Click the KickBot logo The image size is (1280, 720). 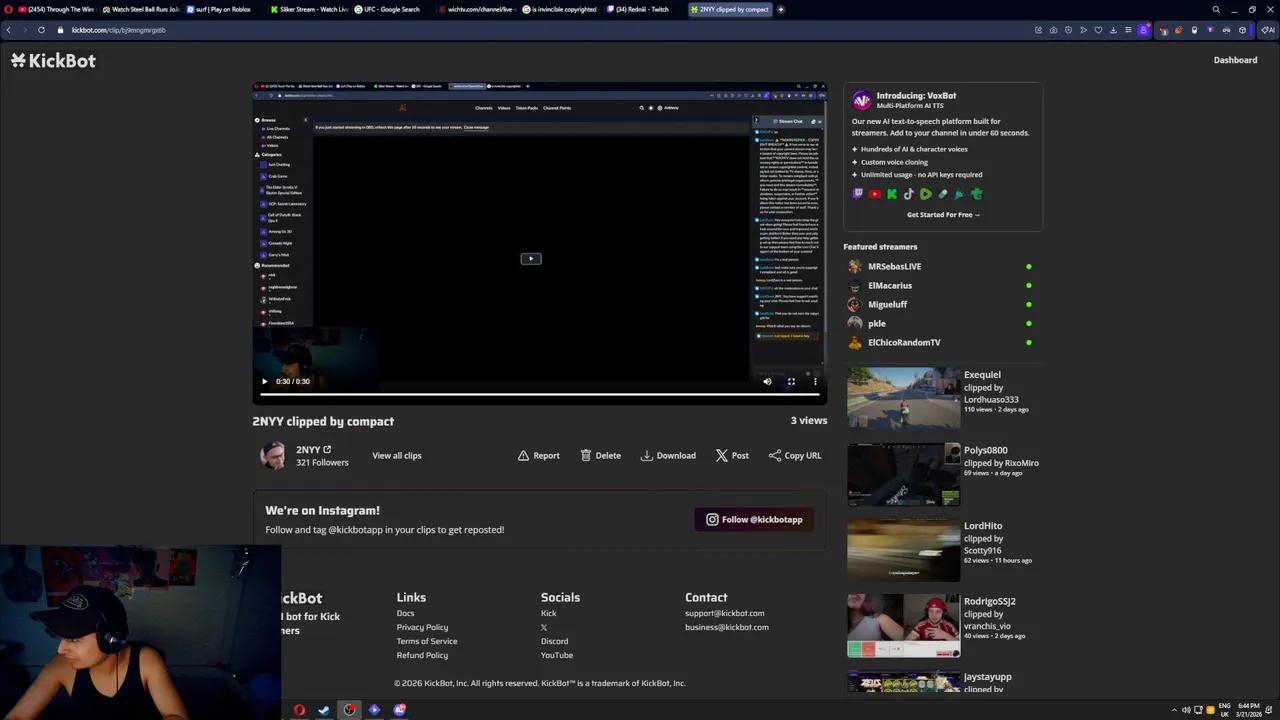53,60
